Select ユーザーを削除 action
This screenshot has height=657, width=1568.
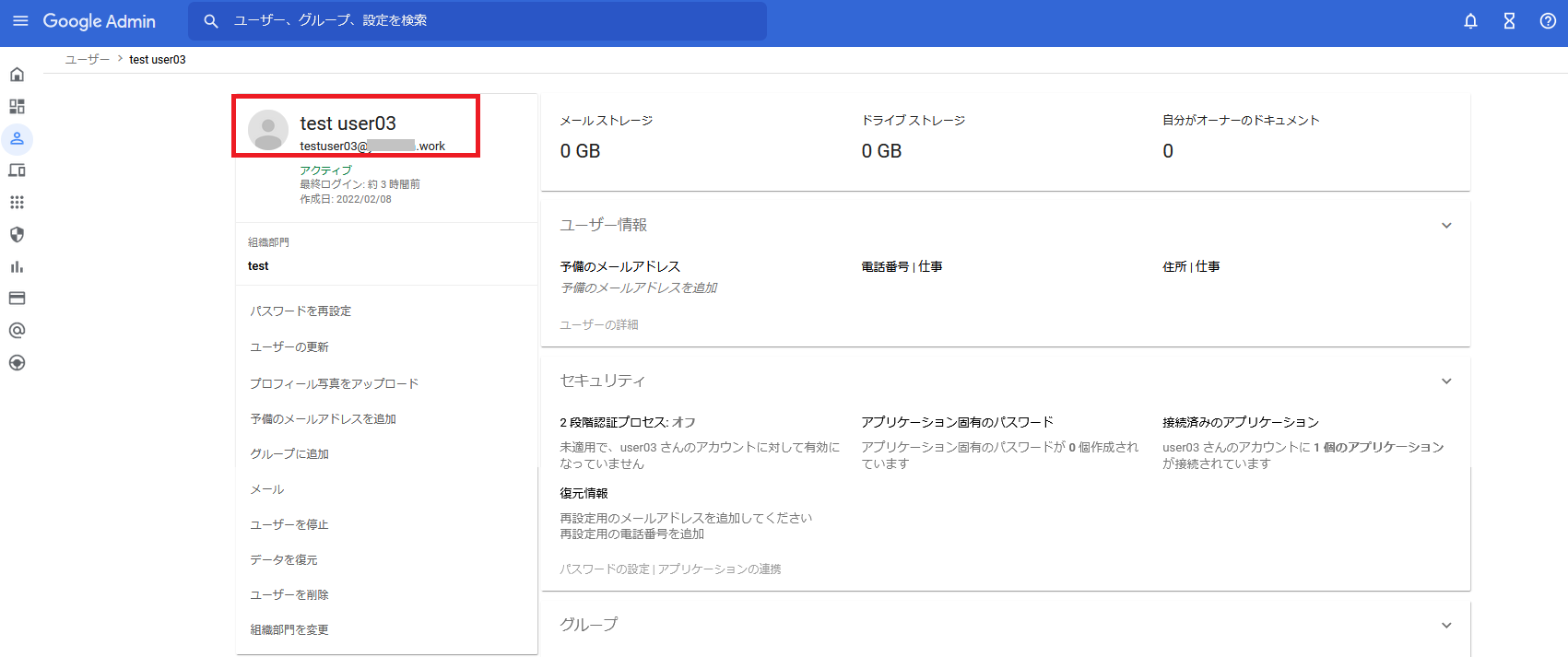click(289, 595)
